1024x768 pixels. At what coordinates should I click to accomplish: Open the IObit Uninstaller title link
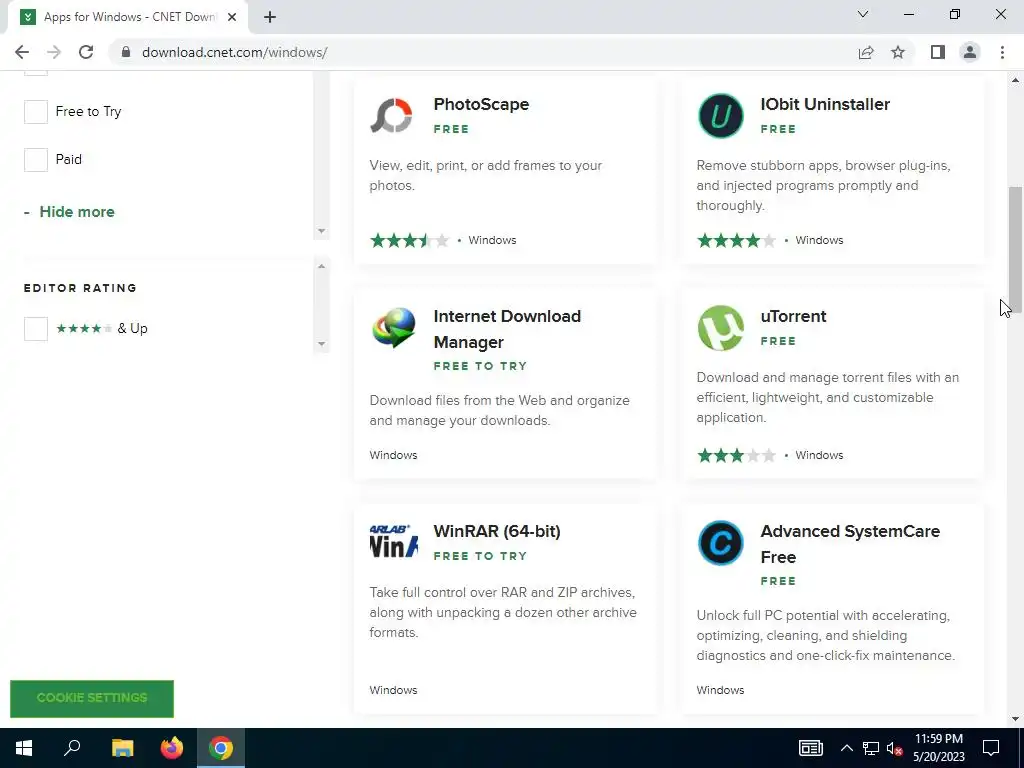(x=825, y=104)
